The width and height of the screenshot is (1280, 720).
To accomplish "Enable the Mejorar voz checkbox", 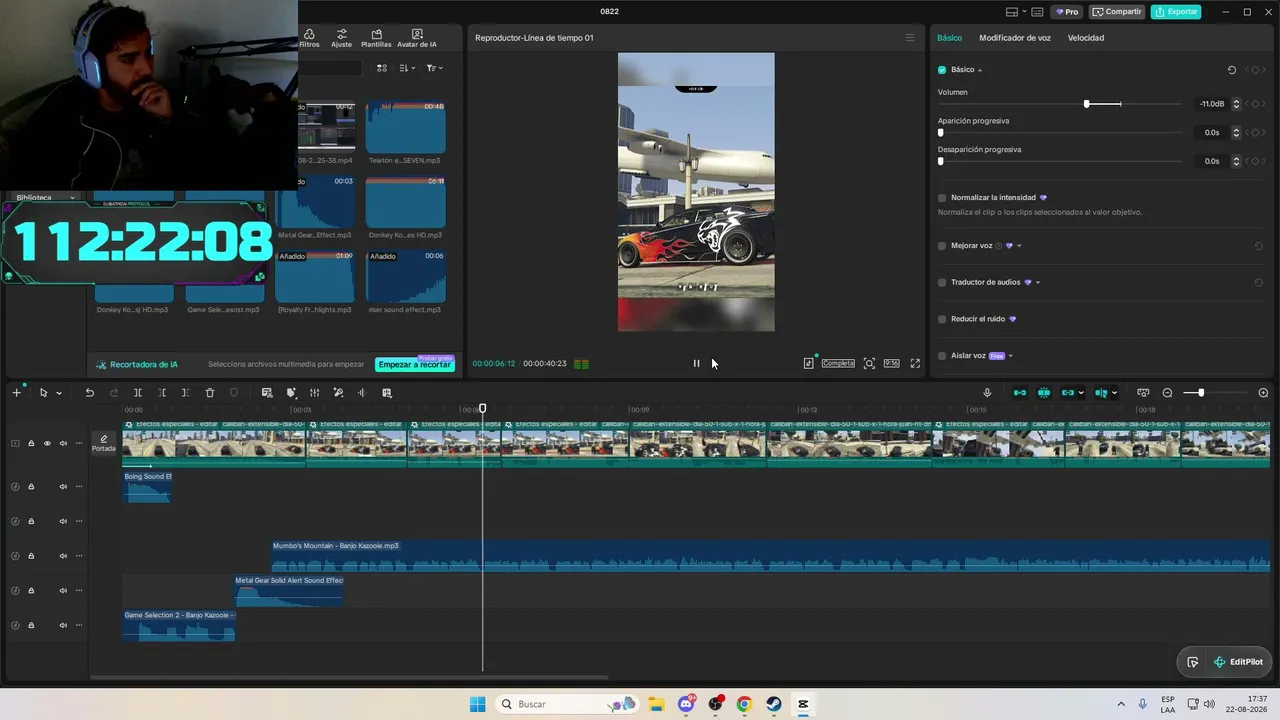I will click(x=942, y=246).
